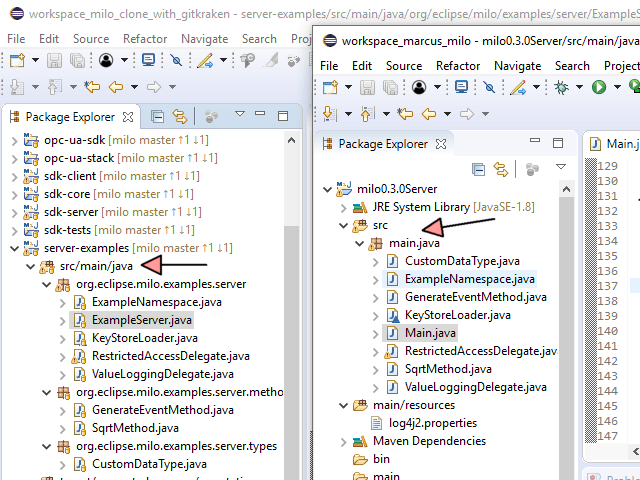Open Navigate menu in right window
The width and height of the screenshot is (640, 480).
pos(518,66)
